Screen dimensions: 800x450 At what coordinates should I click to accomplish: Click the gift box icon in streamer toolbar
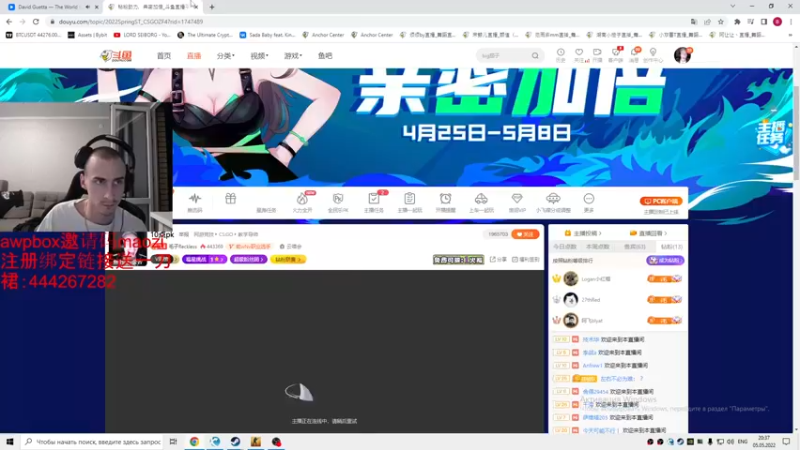231,199
